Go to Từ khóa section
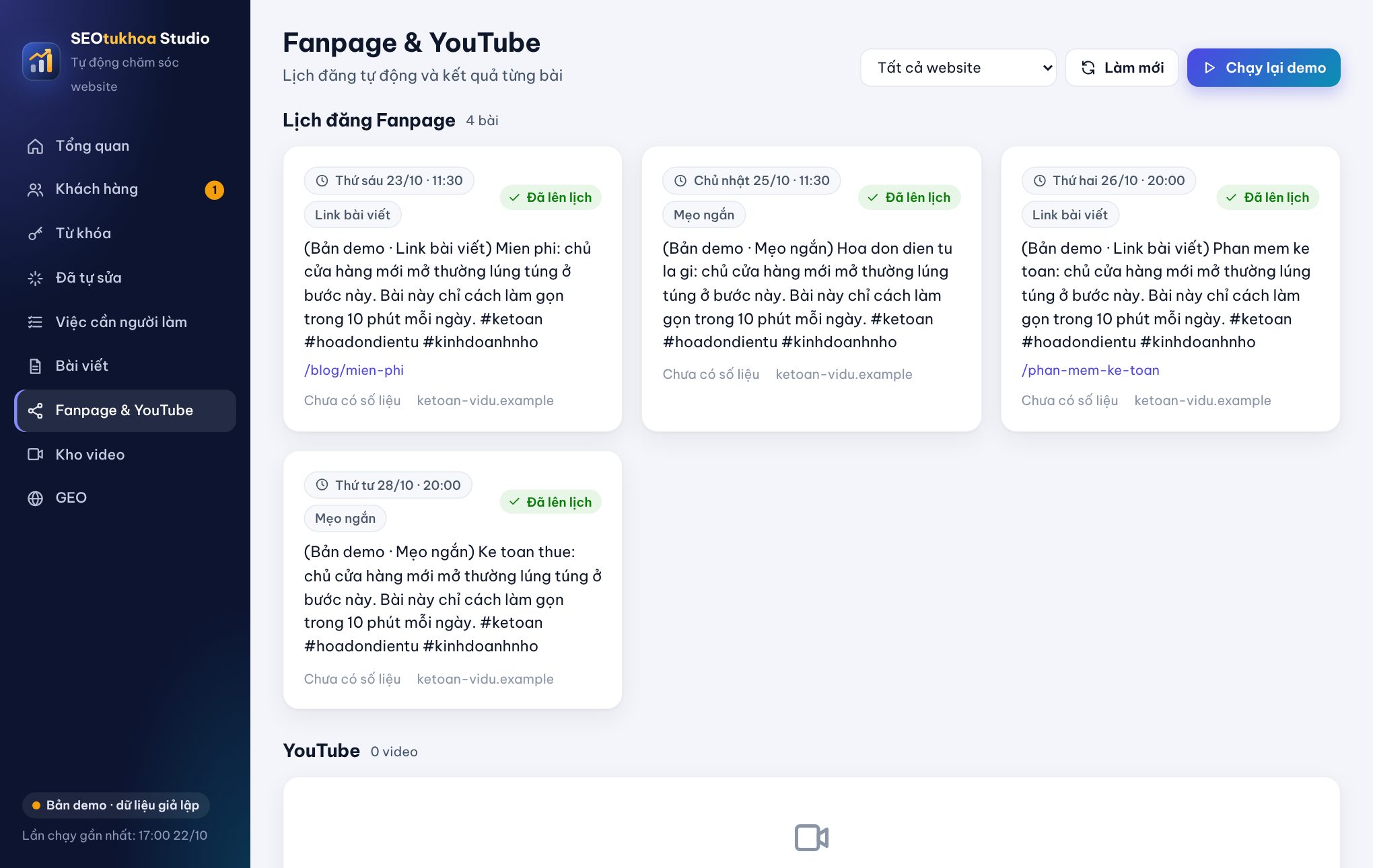This screenshot has width=1373, height=868. tap(125, 233)
